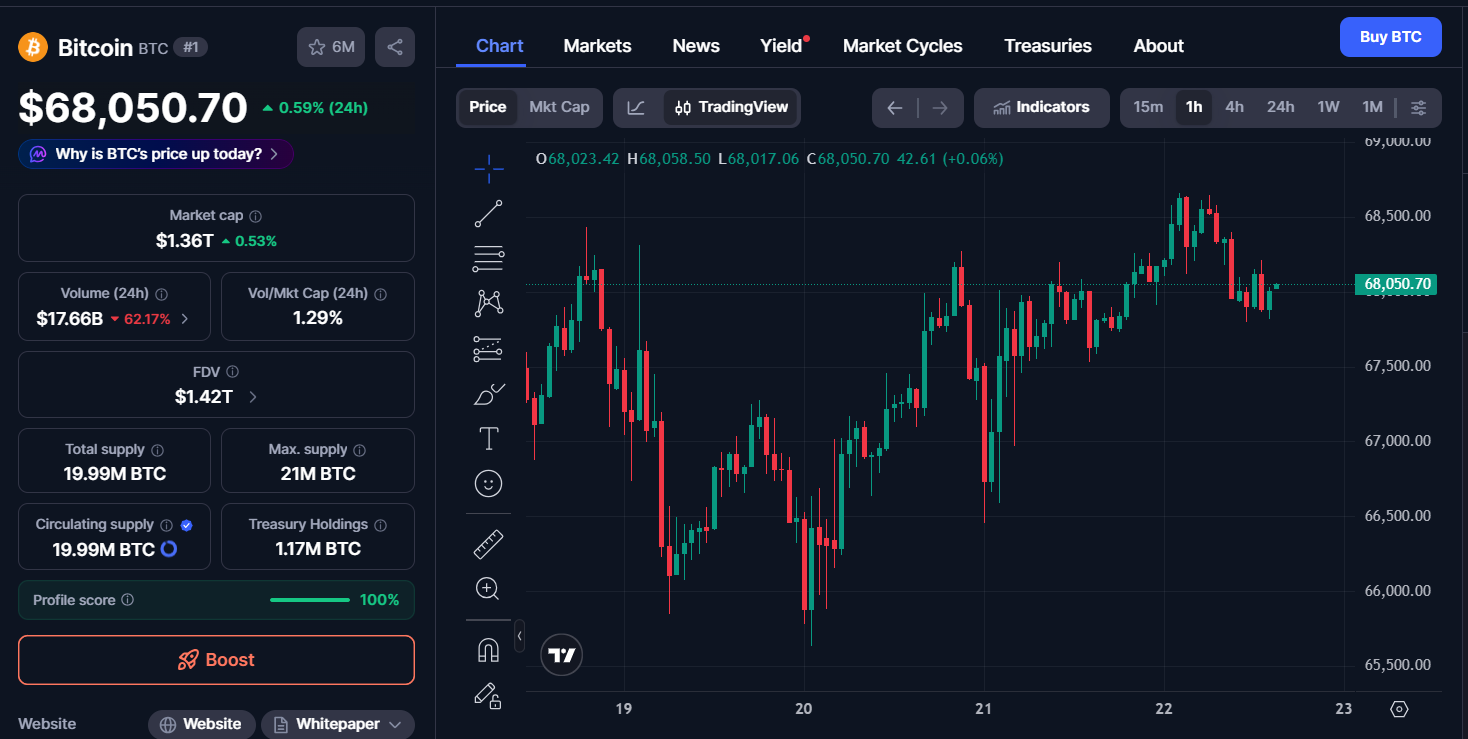Open the News tab

coord(696,46)
